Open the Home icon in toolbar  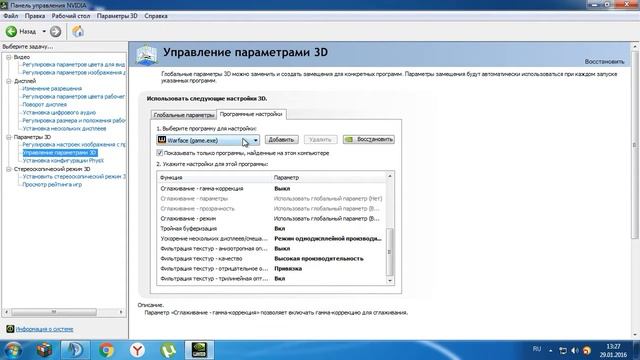click(x=78, y=31)
